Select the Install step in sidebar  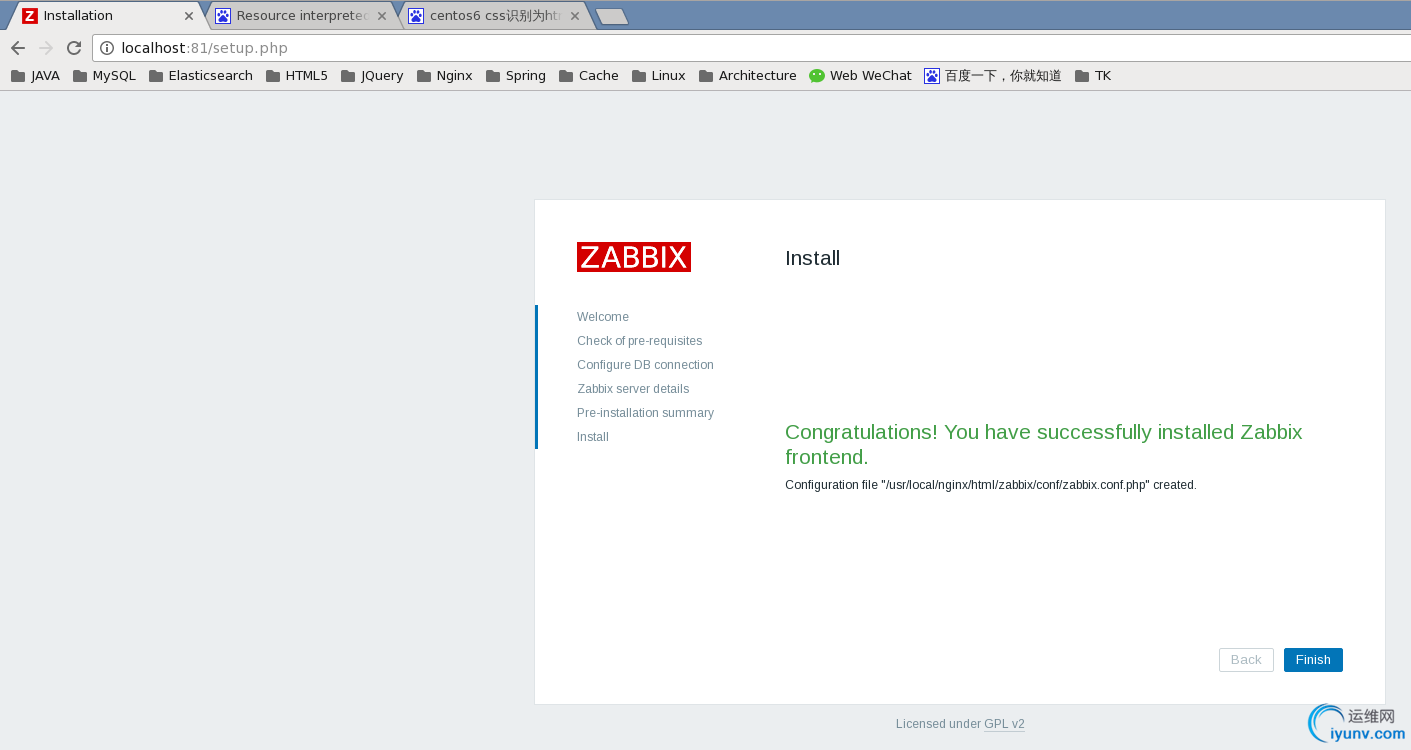(593, 437)
